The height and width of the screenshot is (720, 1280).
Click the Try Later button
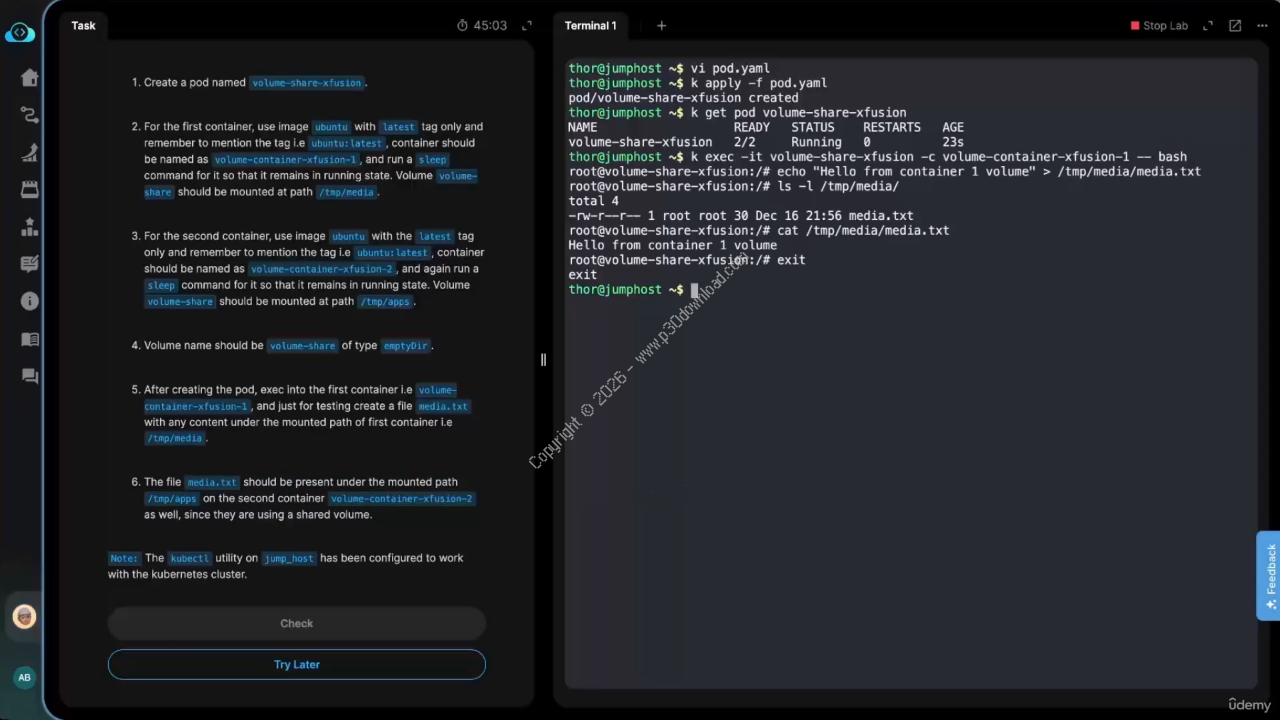click(x=297, y=664)
